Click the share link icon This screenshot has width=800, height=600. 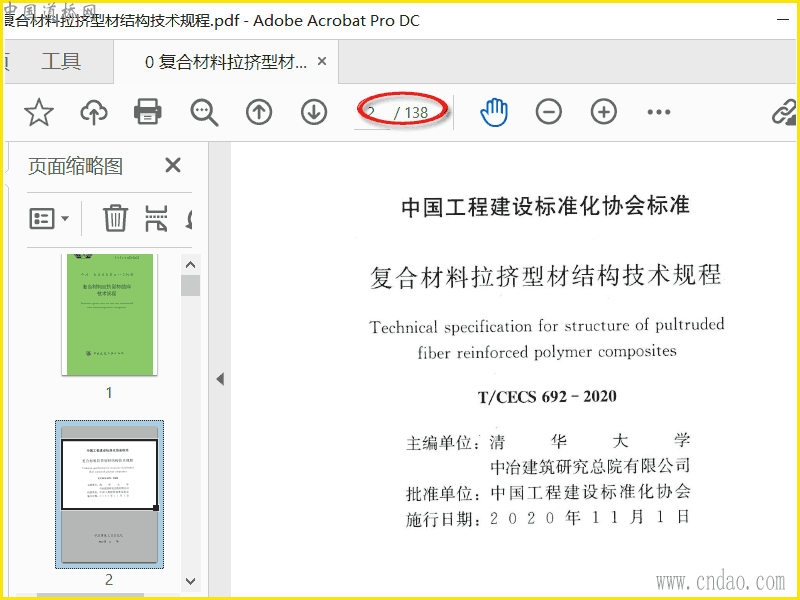(x=784, y=112)
